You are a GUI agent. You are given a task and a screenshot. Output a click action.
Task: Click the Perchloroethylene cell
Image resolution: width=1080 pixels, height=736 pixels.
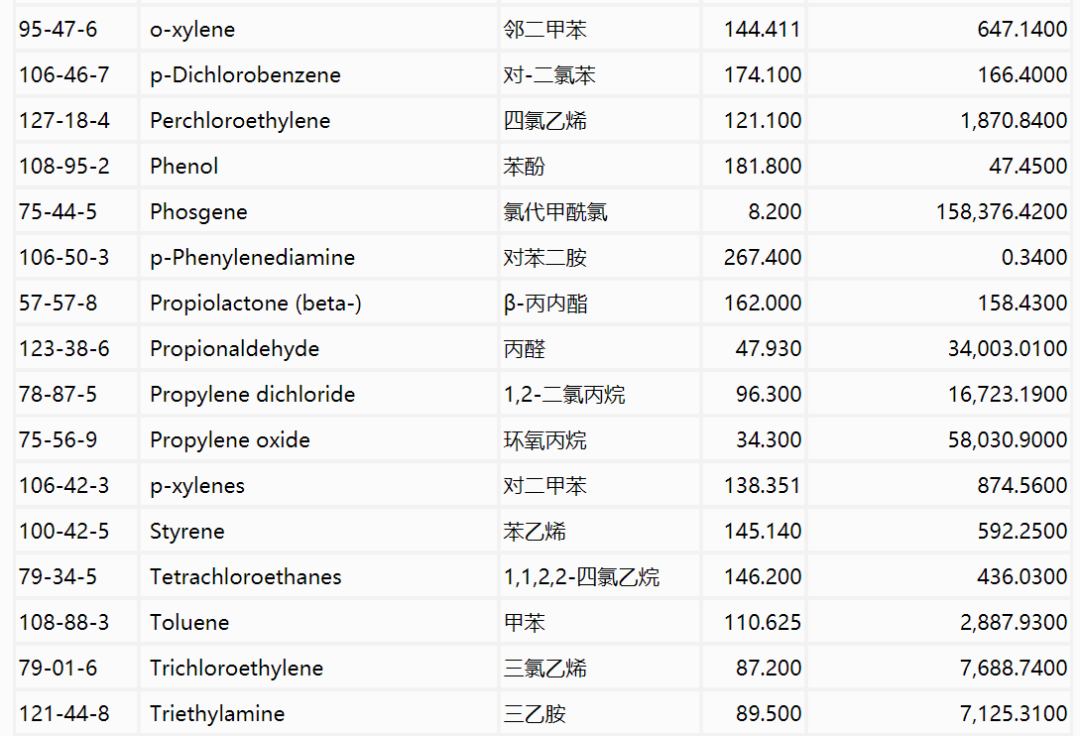click(240, 121)
